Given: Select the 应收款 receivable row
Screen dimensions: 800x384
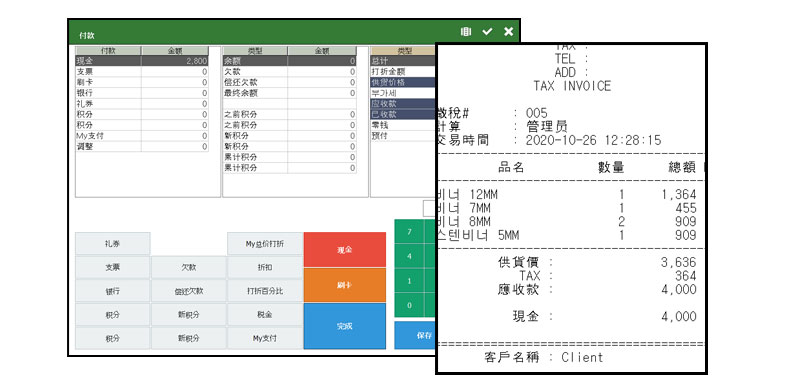Looking at the screenshot, I should click(x=403, y=104).
